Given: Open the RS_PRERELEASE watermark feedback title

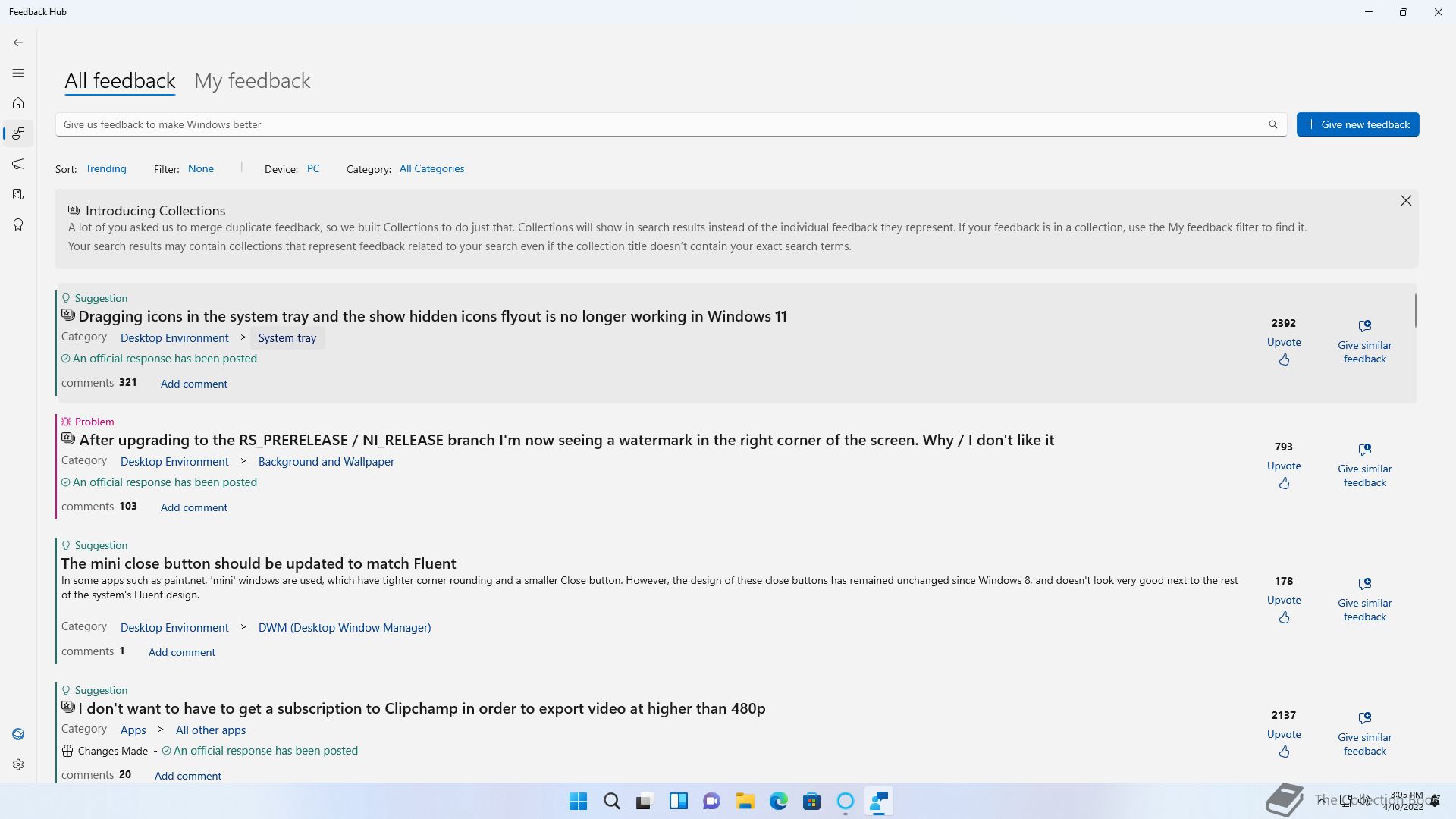Looking at the screenshot, I should click(566, 440).
